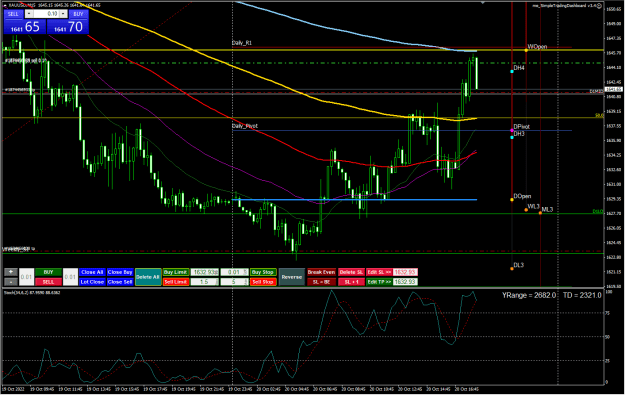Click the first 0.01 lot field left of BUY
Screen dimensions: 625x395
[26, 277]
